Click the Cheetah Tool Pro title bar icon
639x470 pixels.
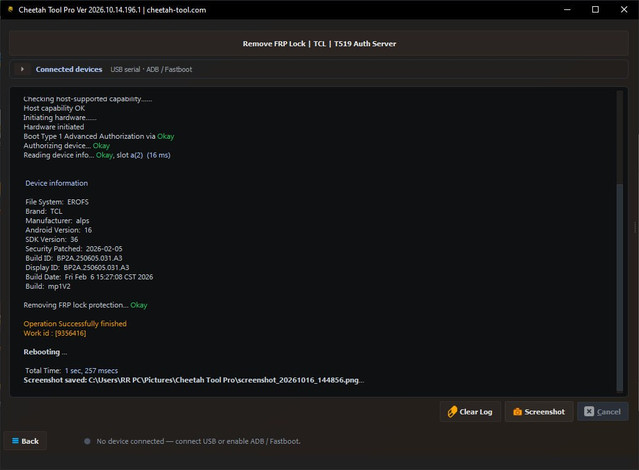point(11,9)
